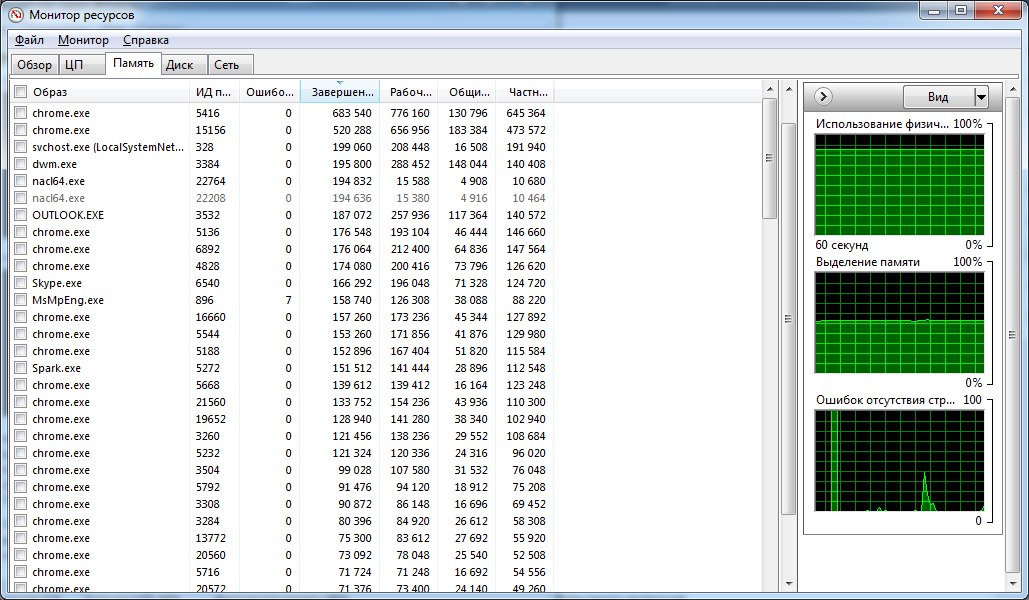
Task: Check the dwm.exe process checkbox
Action: click(20, 164)
